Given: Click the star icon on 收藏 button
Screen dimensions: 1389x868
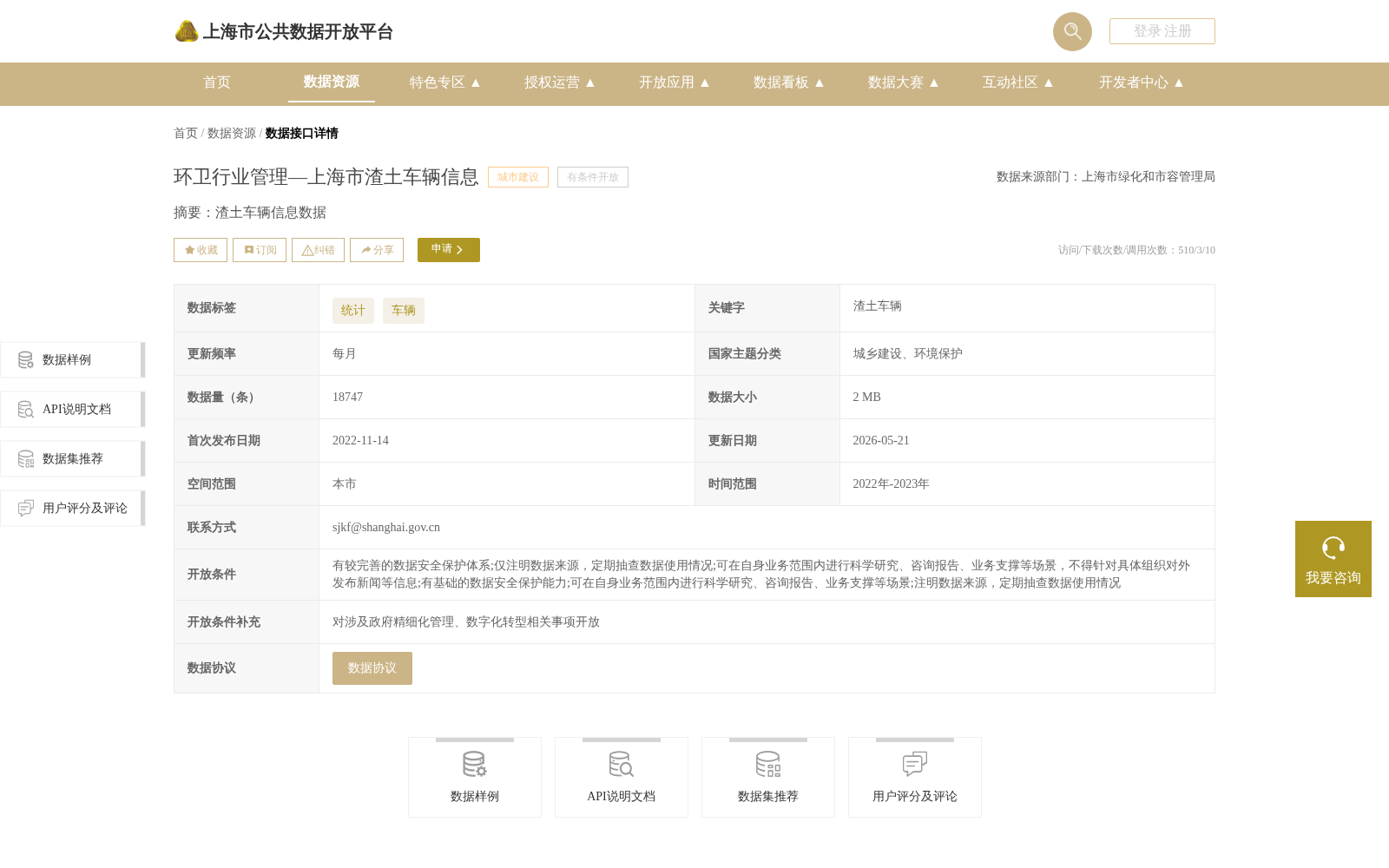Looking at the screenshot, I should coord(189,250).
